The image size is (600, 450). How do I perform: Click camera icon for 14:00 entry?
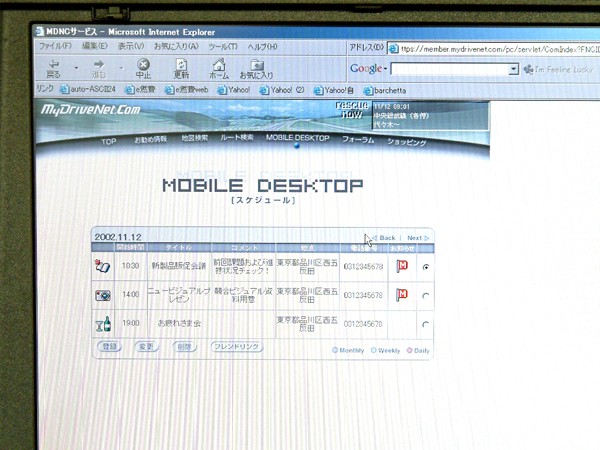click(103, 295)
